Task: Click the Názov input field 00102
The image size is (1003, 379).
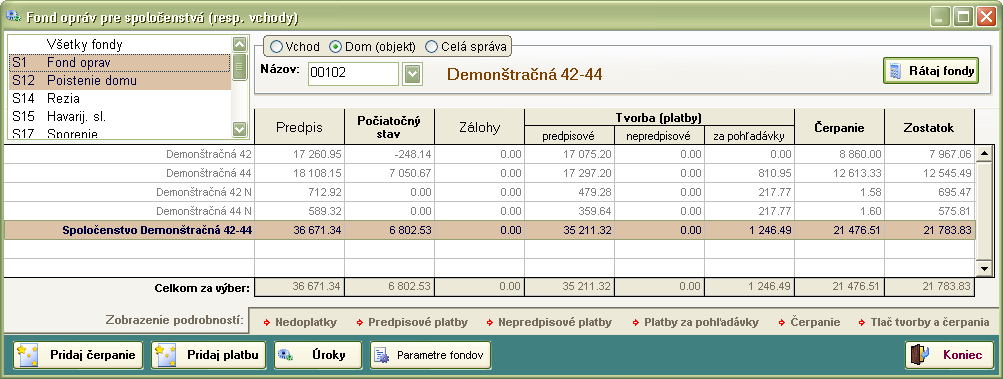Action: [x=353, y=74]
